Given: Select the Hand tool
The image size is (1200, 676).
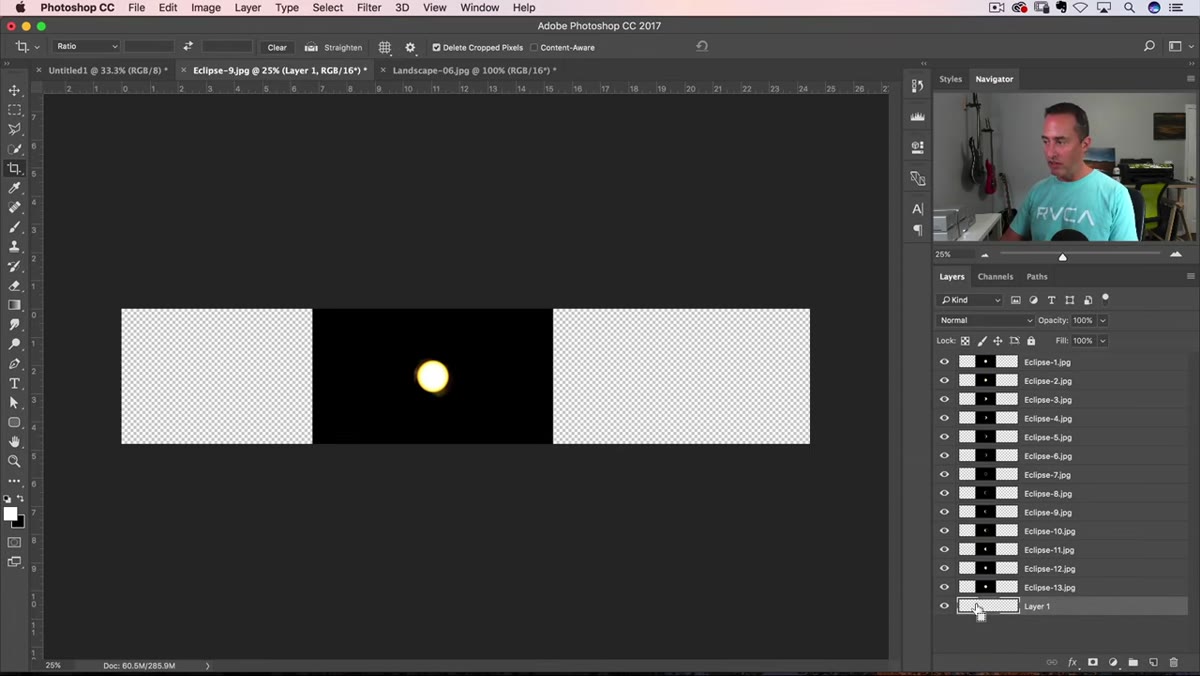Looking at the screenshot, I should tap(14, 442).
